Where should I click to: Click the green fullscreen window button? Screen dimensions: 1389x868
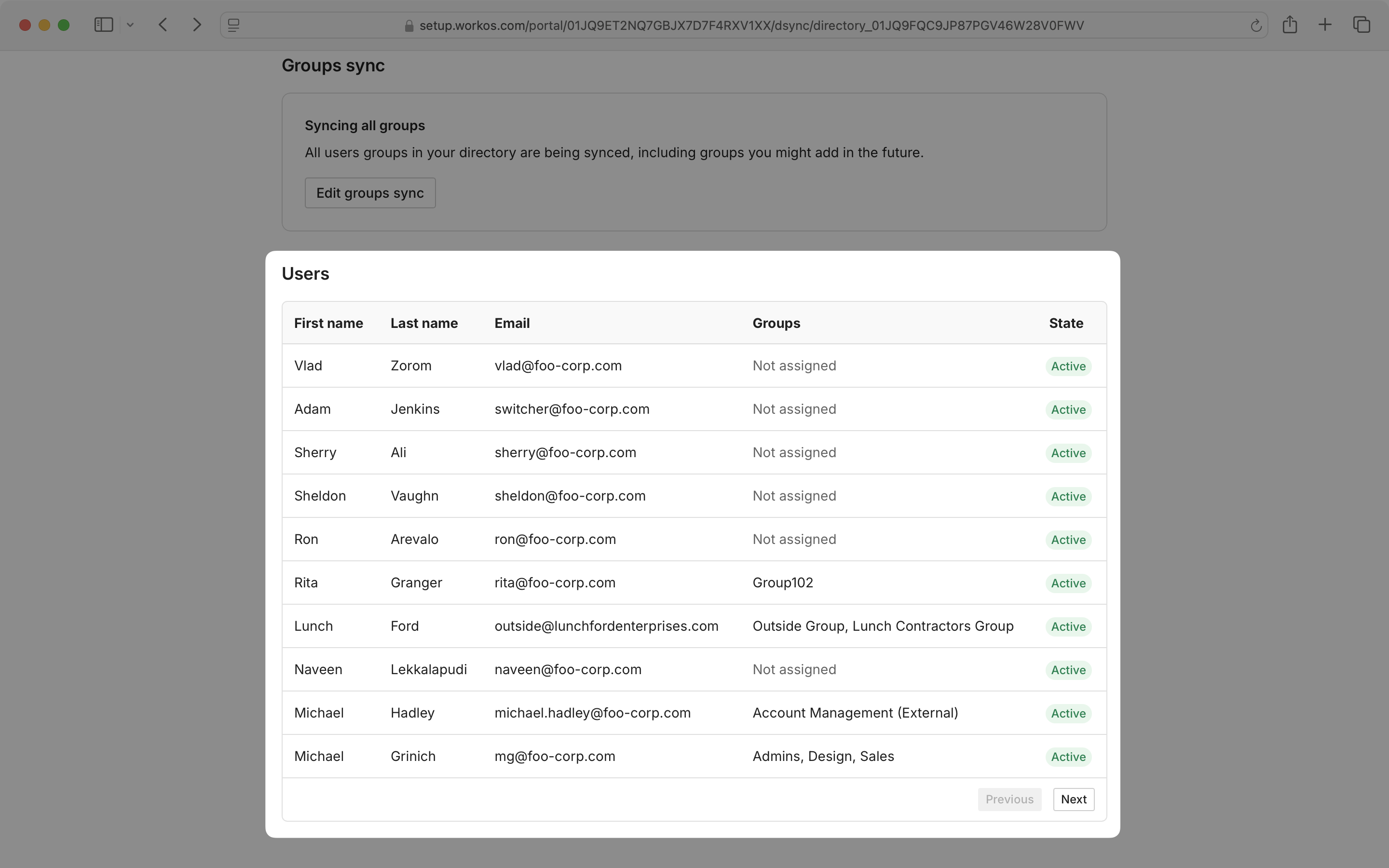pos(64,25)
